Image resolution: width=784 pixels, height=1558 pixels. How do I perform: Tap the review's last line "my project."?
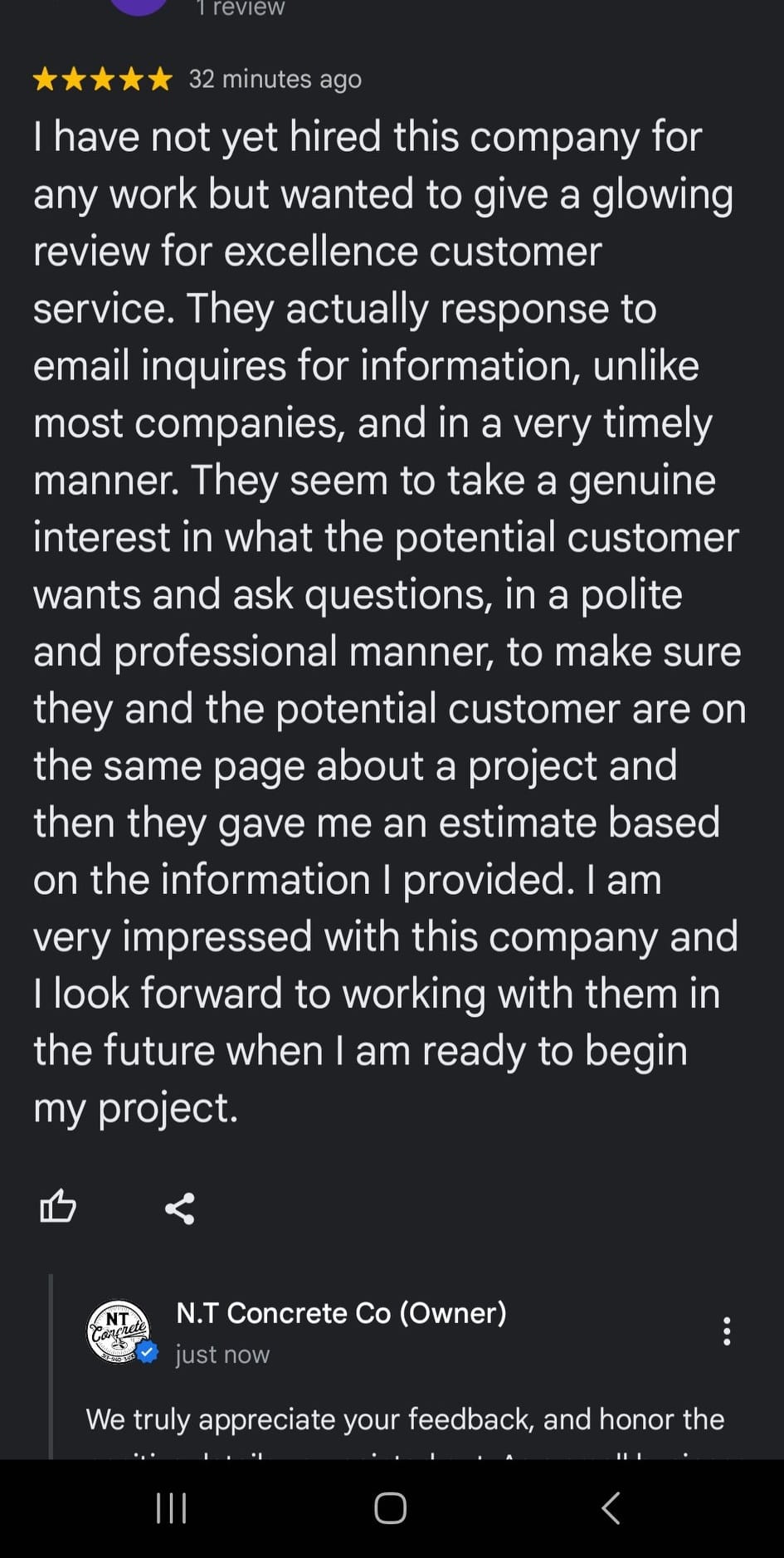point(136,1107)
